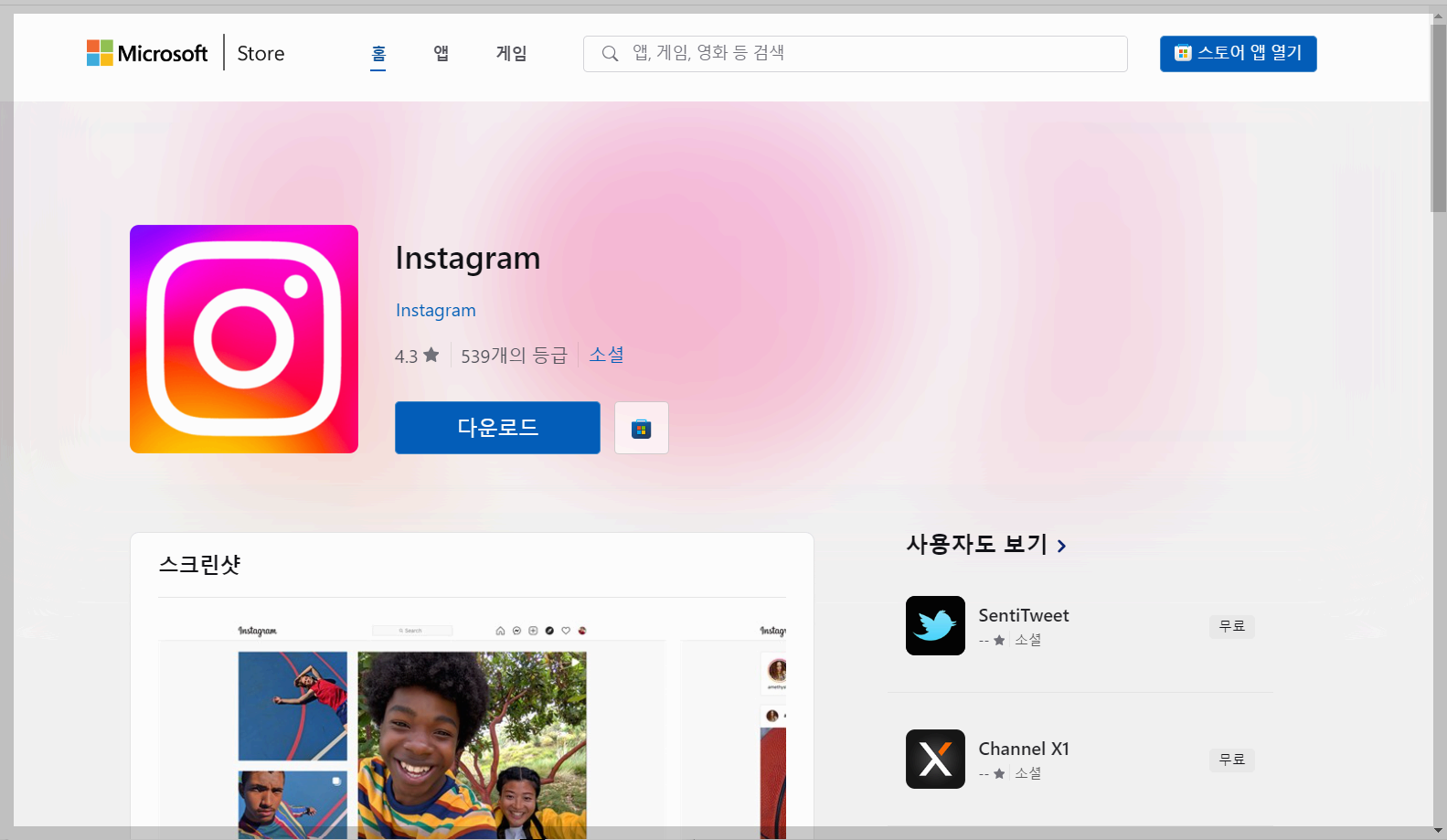Open the Channel X1 app icon

point(935,759)
